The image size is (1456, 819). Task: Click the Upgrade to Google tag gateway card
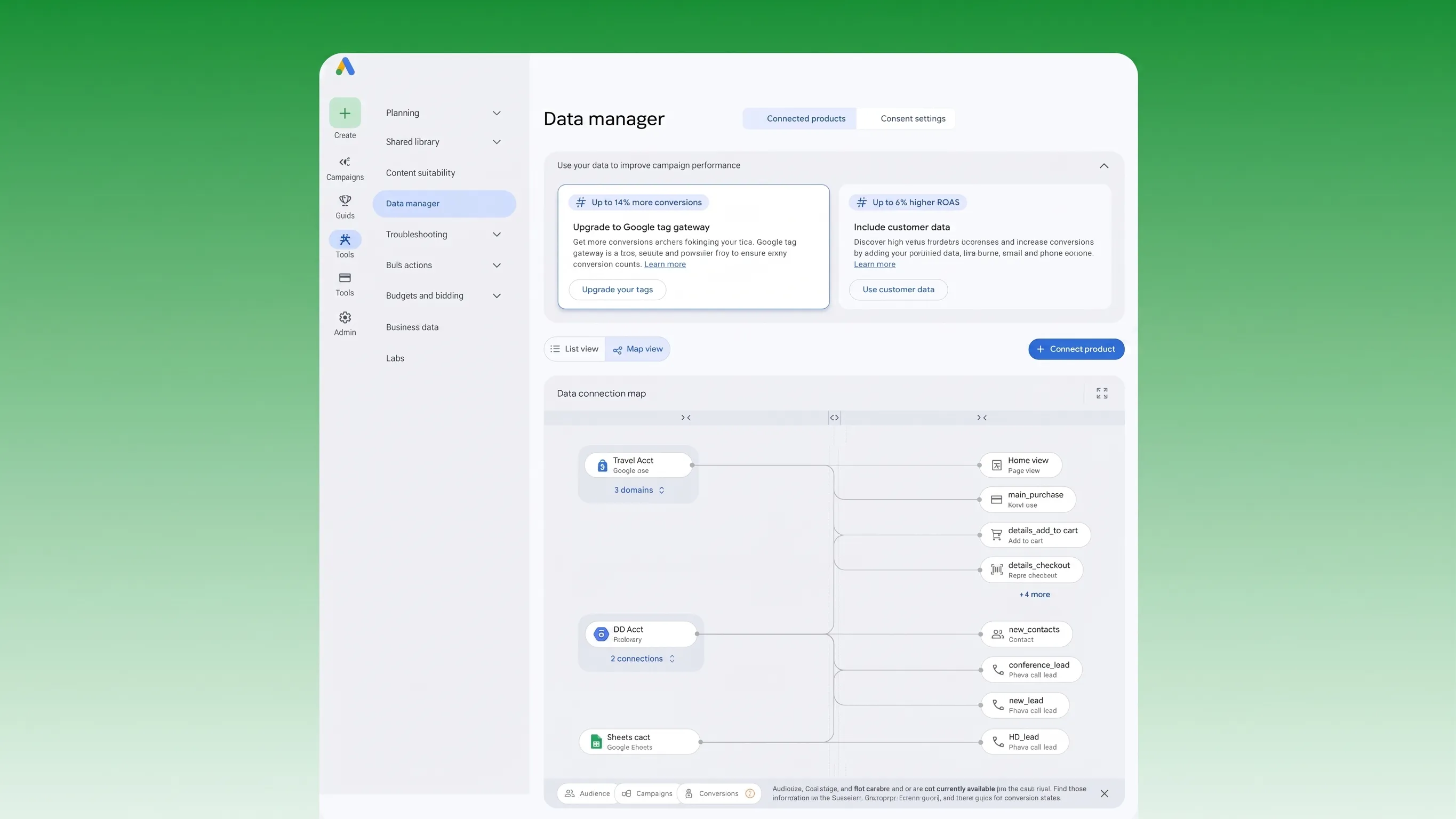693,246
